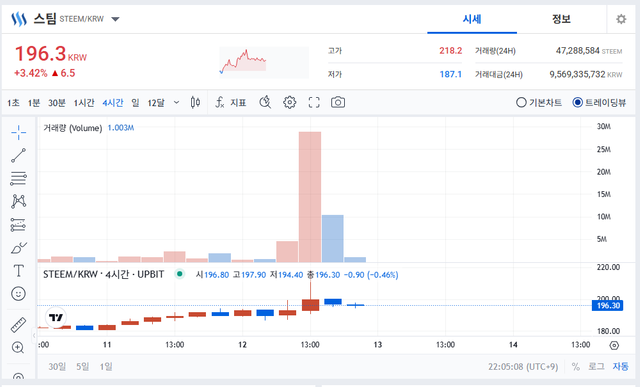The height and width of the screenshot is (387, 640).
Task: Set chart range to 30일
Action: [57, 366]
